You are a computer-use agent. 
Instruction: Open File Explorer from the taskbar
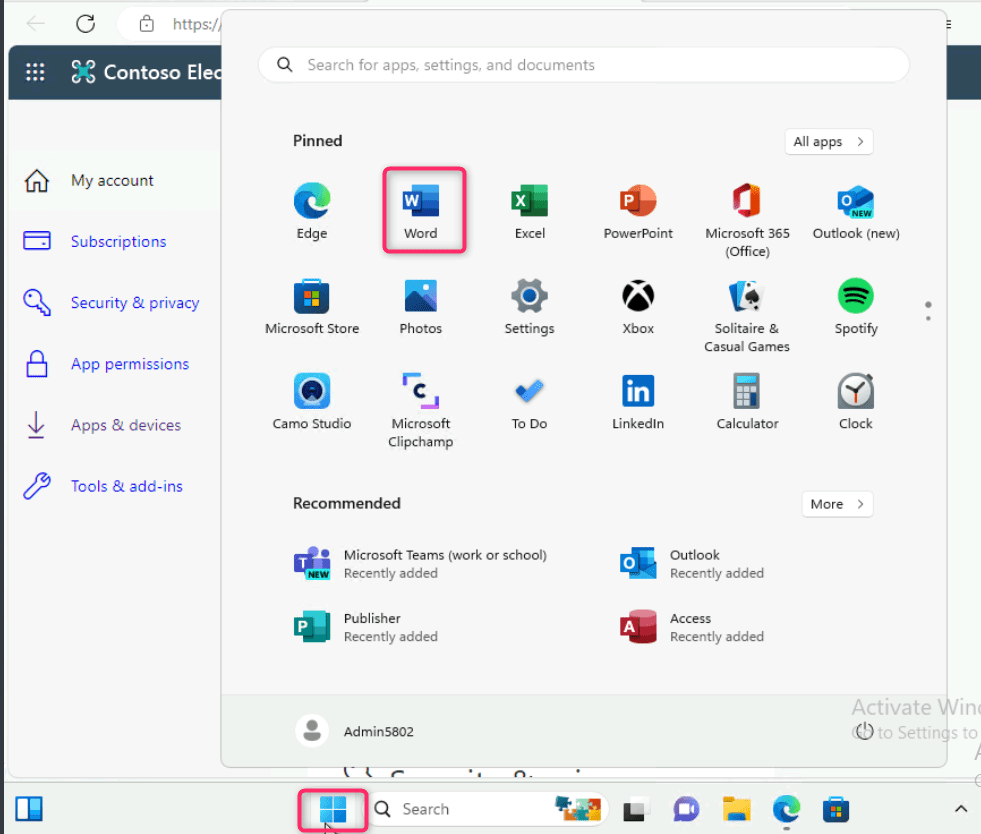(x=736, y=809)
